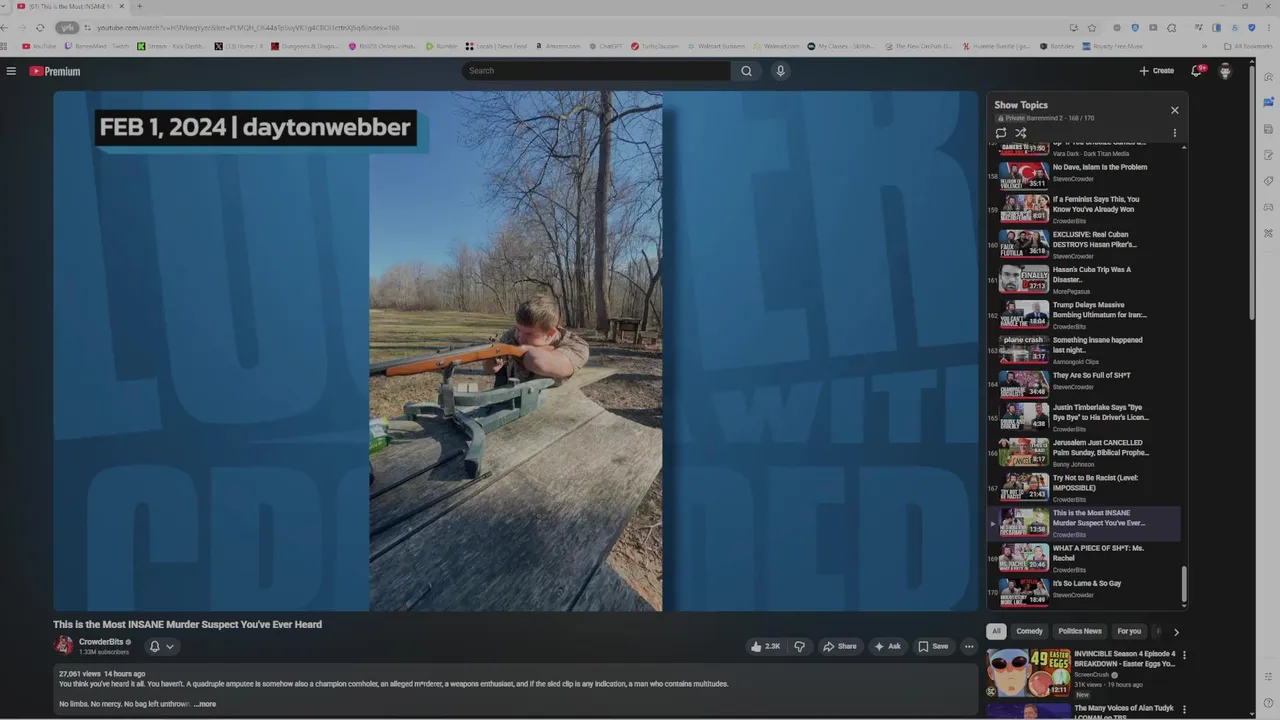Open StevenCrowder channel under 'No Dave' video
The width and height of the screenshot is (1280, 720).
tap(1073, 179)
